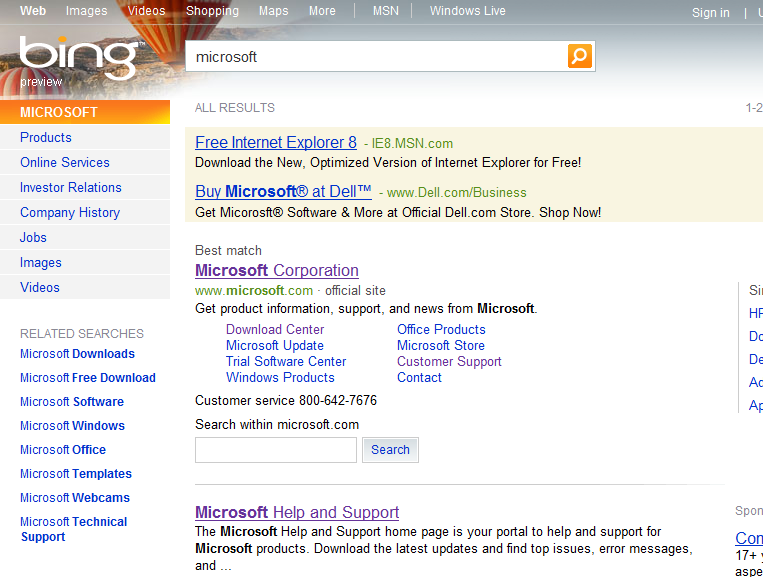Open Investor Relations sidebar link

[71, 187]
